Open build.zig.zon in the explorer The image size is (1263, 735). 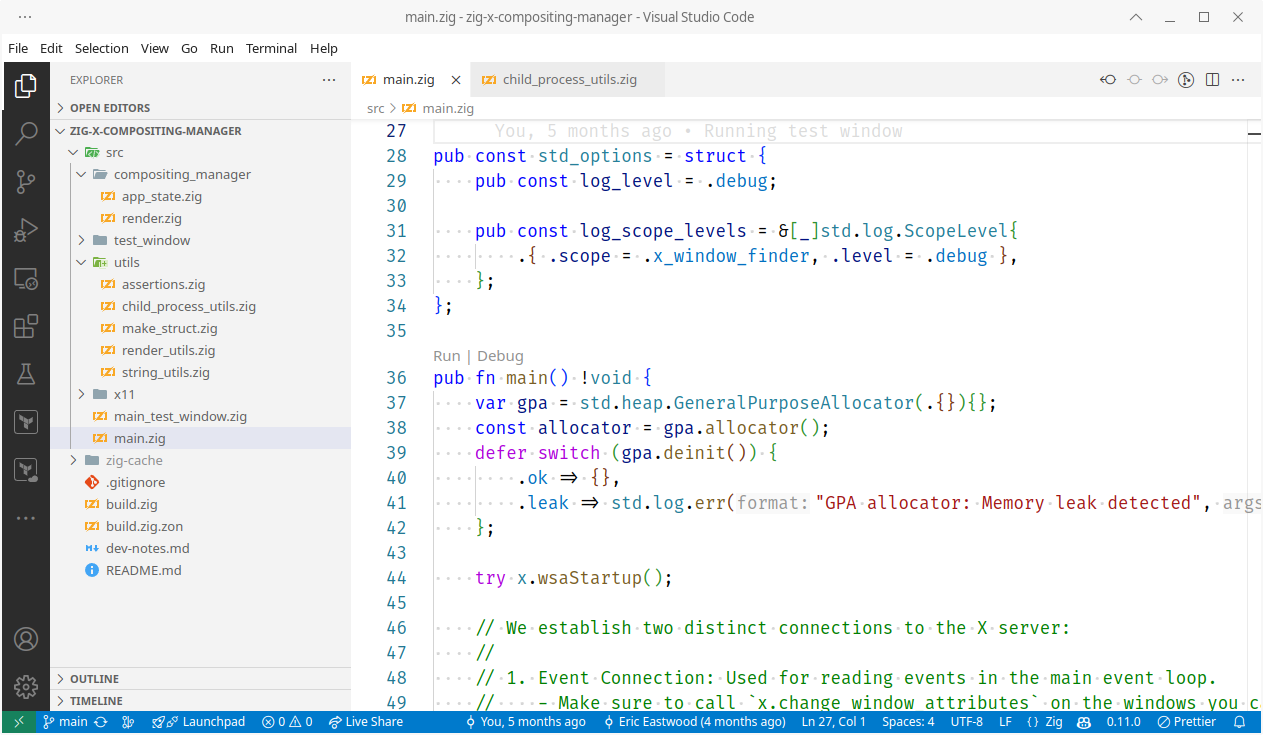coord(200,527)
